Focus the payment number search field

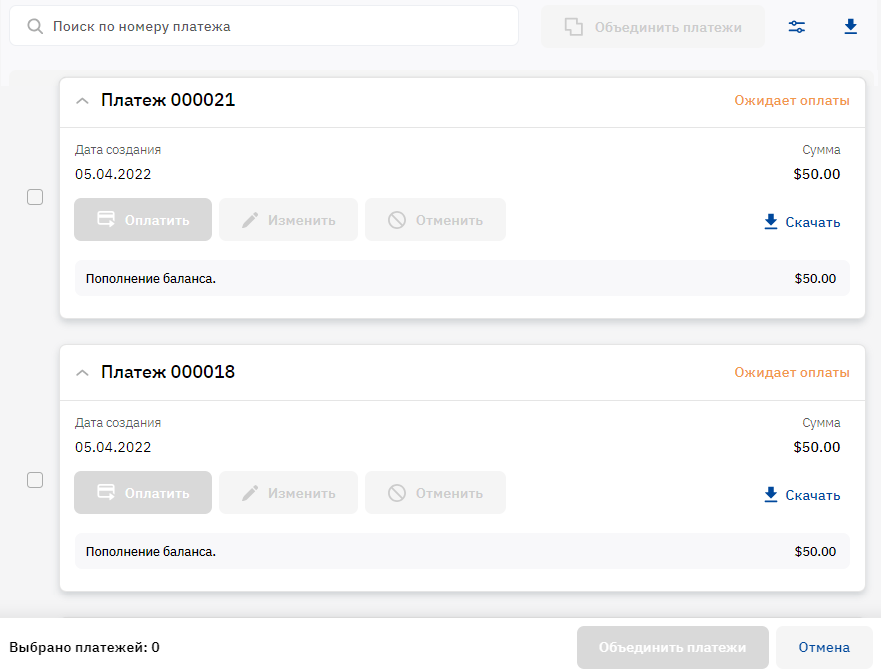pyautogui.click(x=264, y=26)
